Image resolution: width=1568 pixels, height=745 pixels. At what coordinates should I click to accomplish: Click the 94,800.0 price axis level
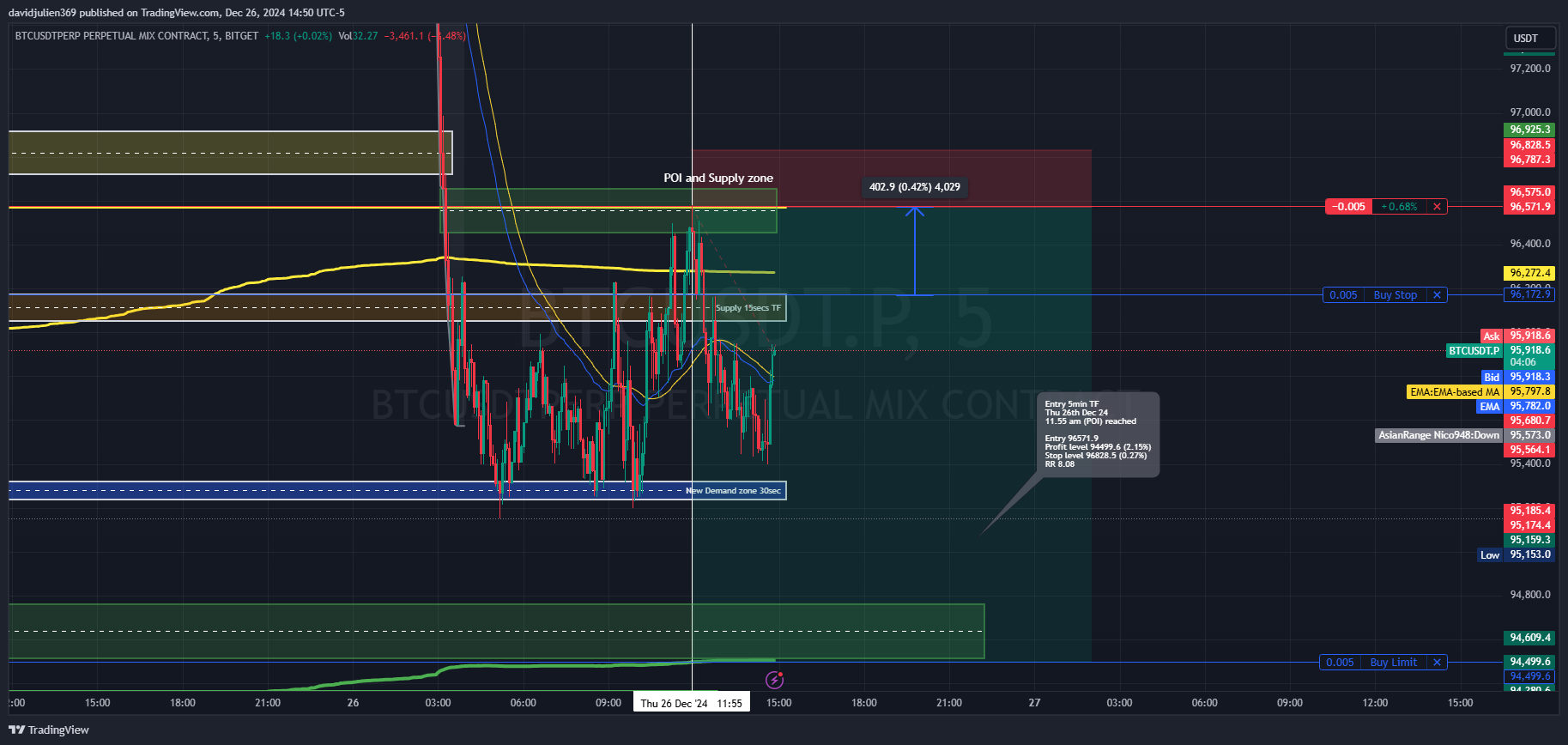tap(1529, 595)
